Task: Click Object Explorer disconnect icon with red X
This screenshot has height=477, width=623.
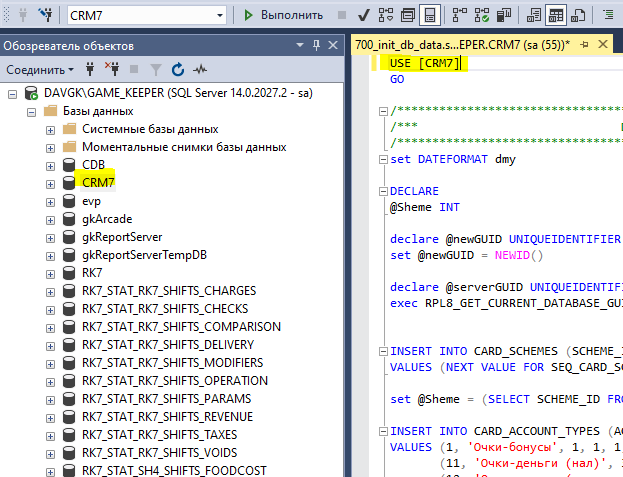Action: (x=112, y=69)
